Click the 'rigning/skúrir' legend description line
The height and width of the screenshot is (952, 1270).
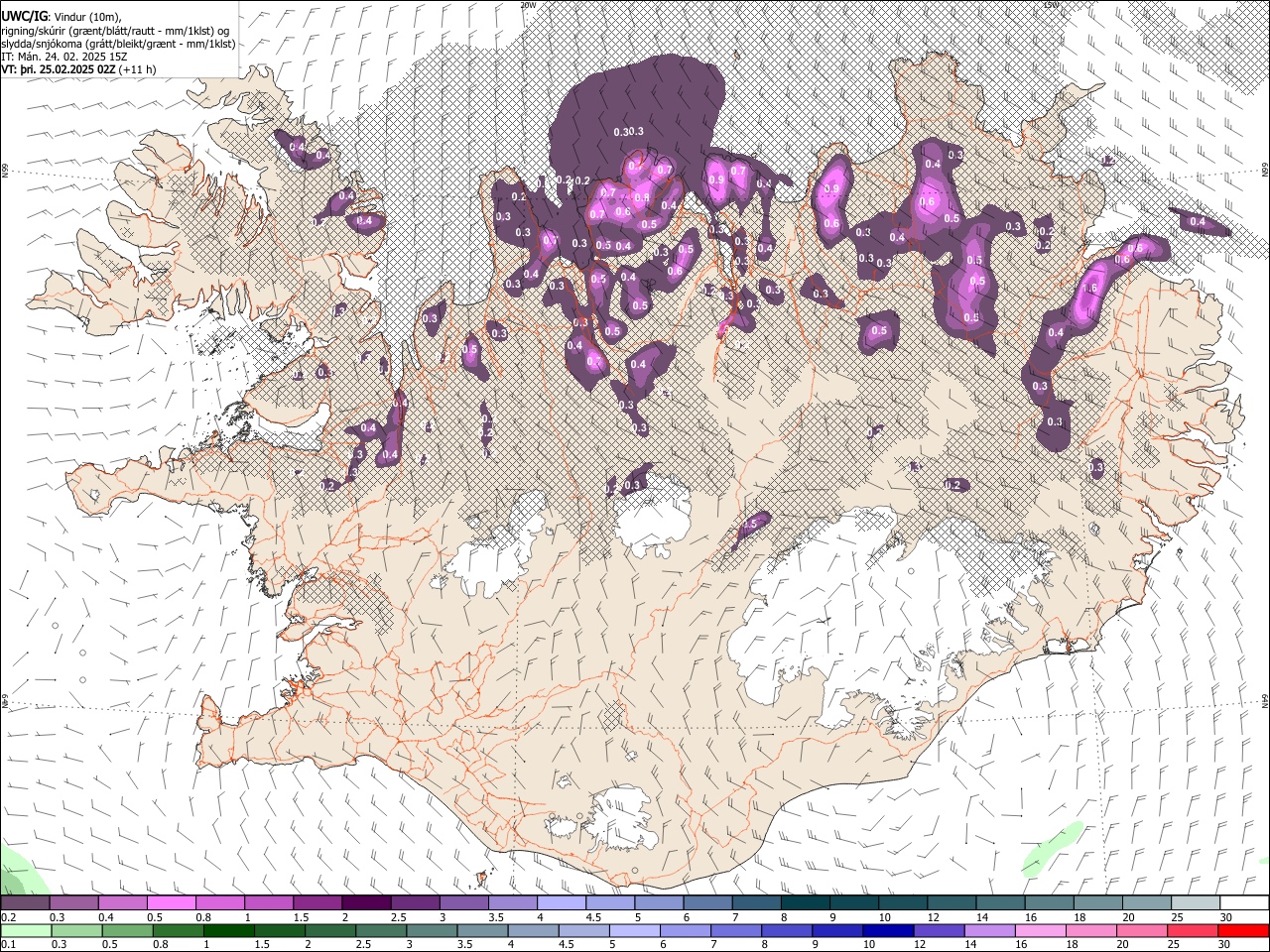click(x=117, y=30)
